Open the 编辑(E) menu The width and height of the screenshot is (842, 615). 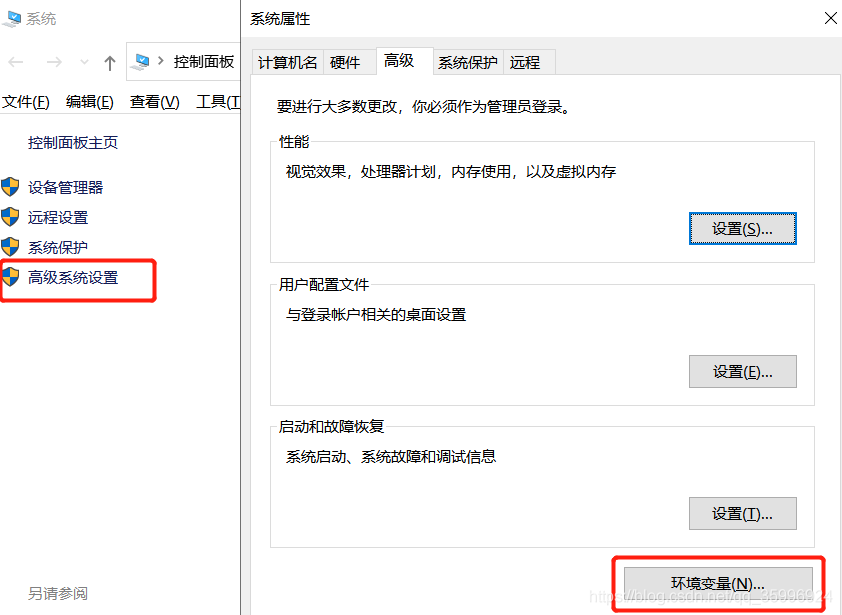[x=90, y=102]
